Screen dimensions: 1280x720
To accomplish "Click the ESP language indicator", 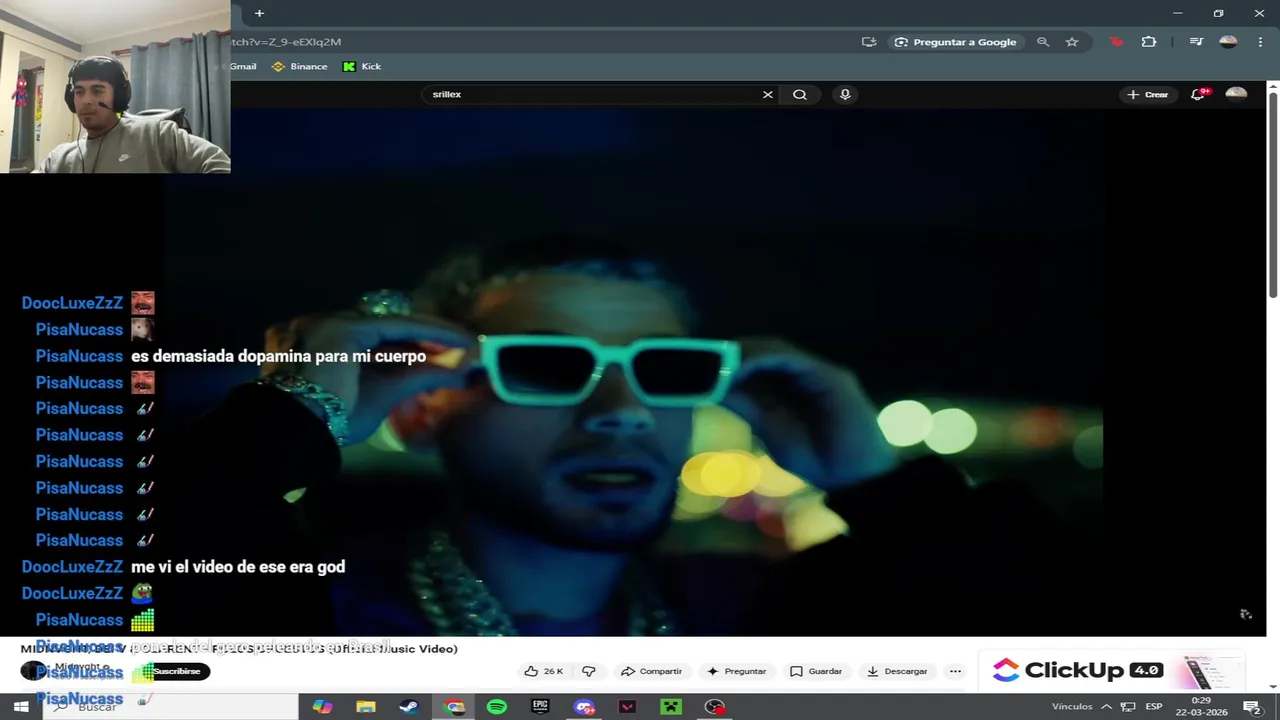I will point(1154,706).
